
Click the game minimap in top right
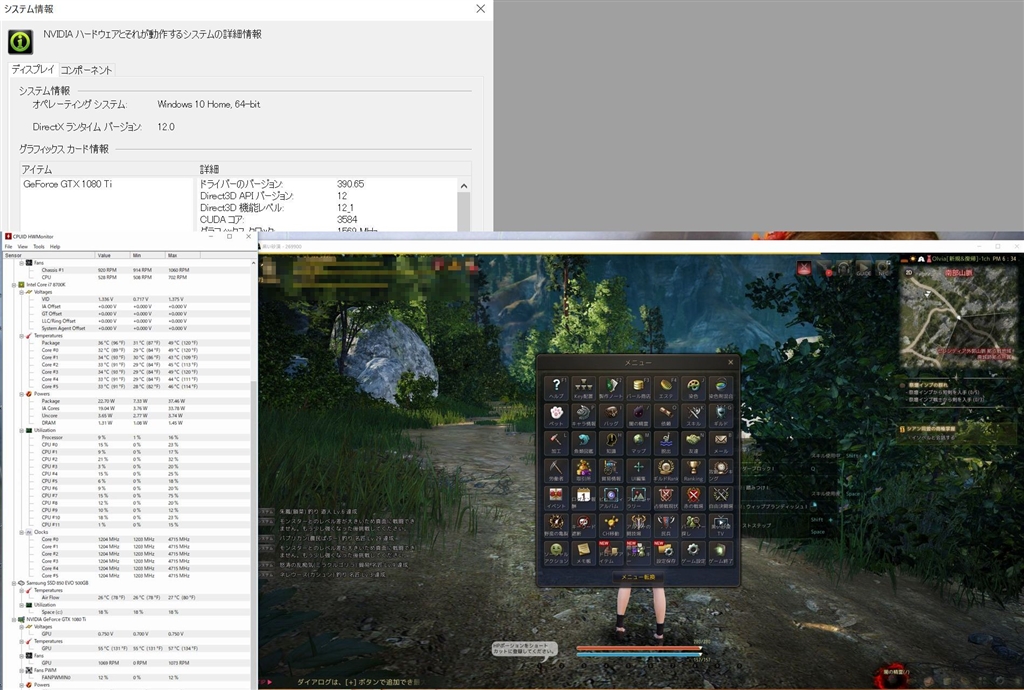(x=958, y=317)
